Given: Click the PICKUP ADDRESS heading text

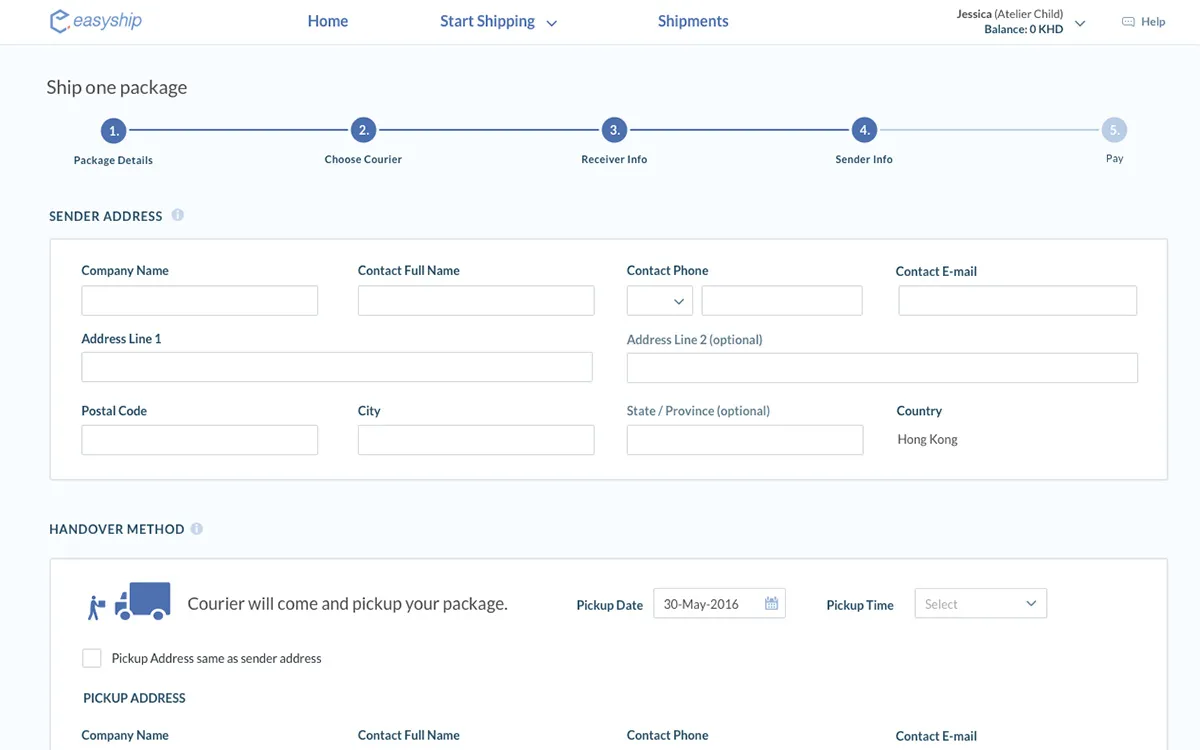Looking at the screenshot, I should pyautogui.click(x=134, y=698).
